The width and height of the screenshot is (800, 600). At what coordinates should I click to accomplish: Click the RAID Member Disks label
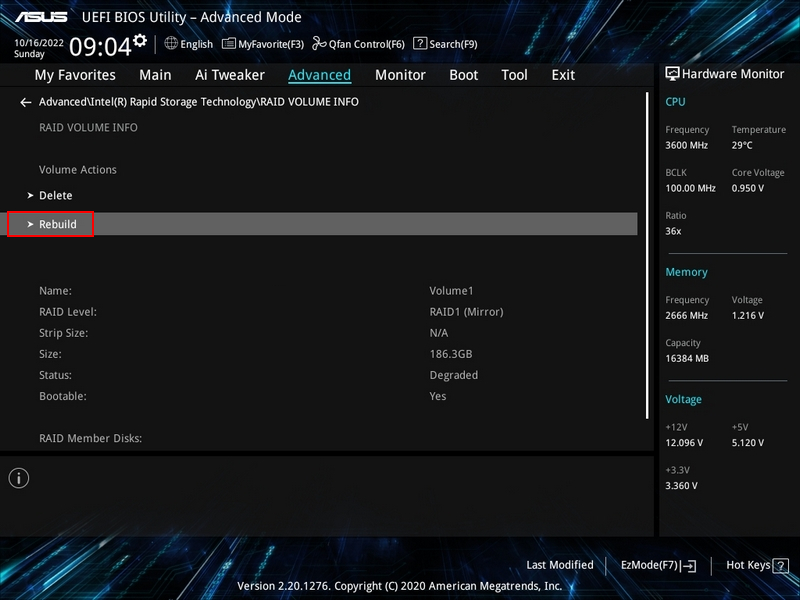point(90,438)
